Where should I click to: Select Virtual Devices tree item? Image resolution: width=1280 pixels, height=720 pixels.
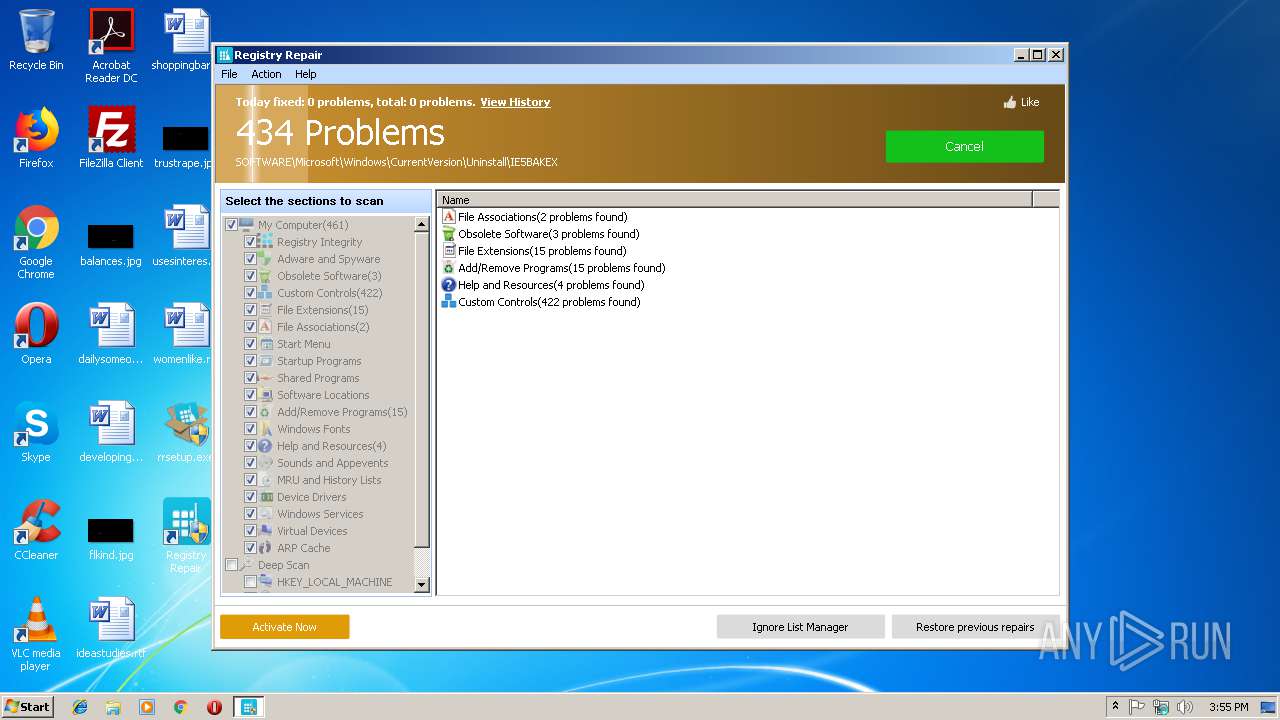click(312, 531)
